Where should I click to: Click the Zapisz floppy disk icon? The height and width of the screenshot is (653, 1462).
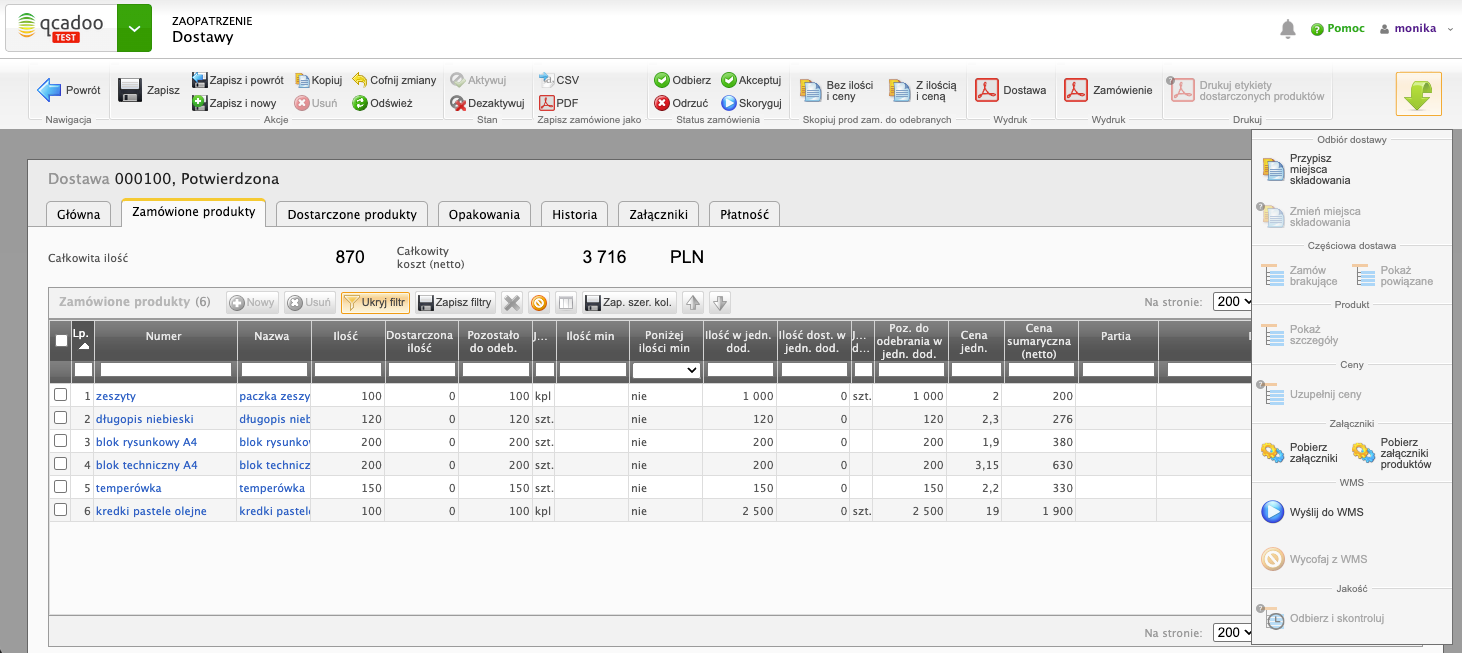tap(130, 91)
